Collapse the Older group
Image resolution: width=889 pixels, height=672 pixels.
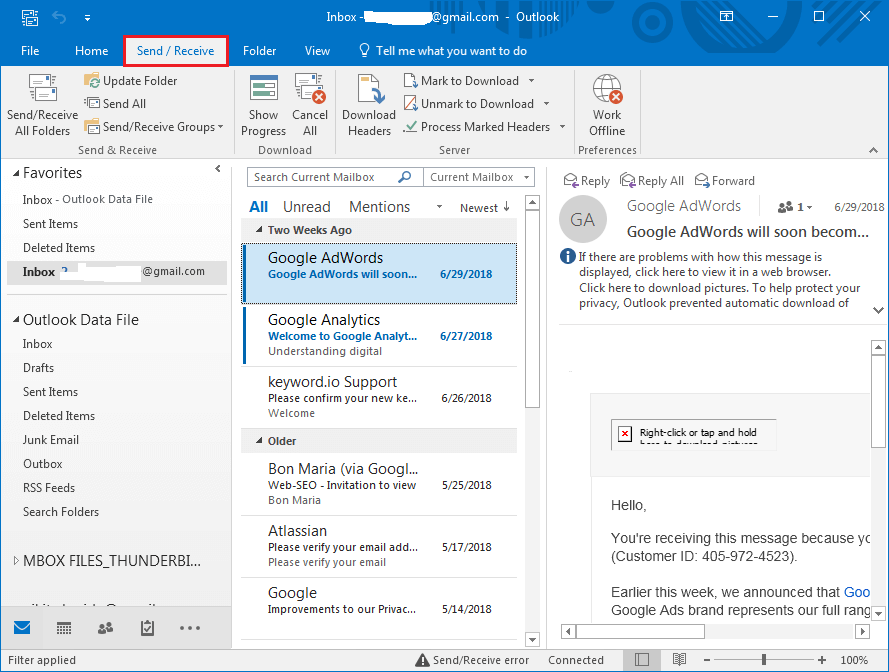[x=259, y=441]
